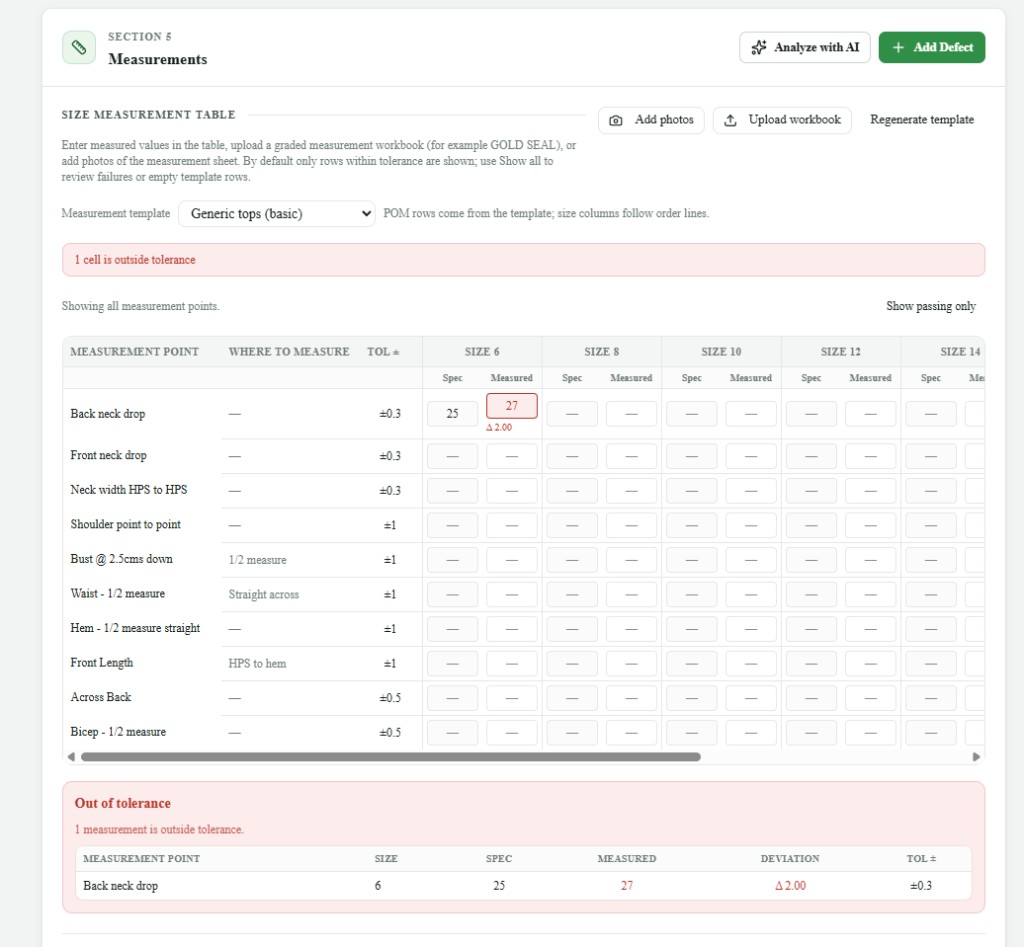1024x947 pixels.
Task: Click the Upload workbook button
Action: (782, 120)
